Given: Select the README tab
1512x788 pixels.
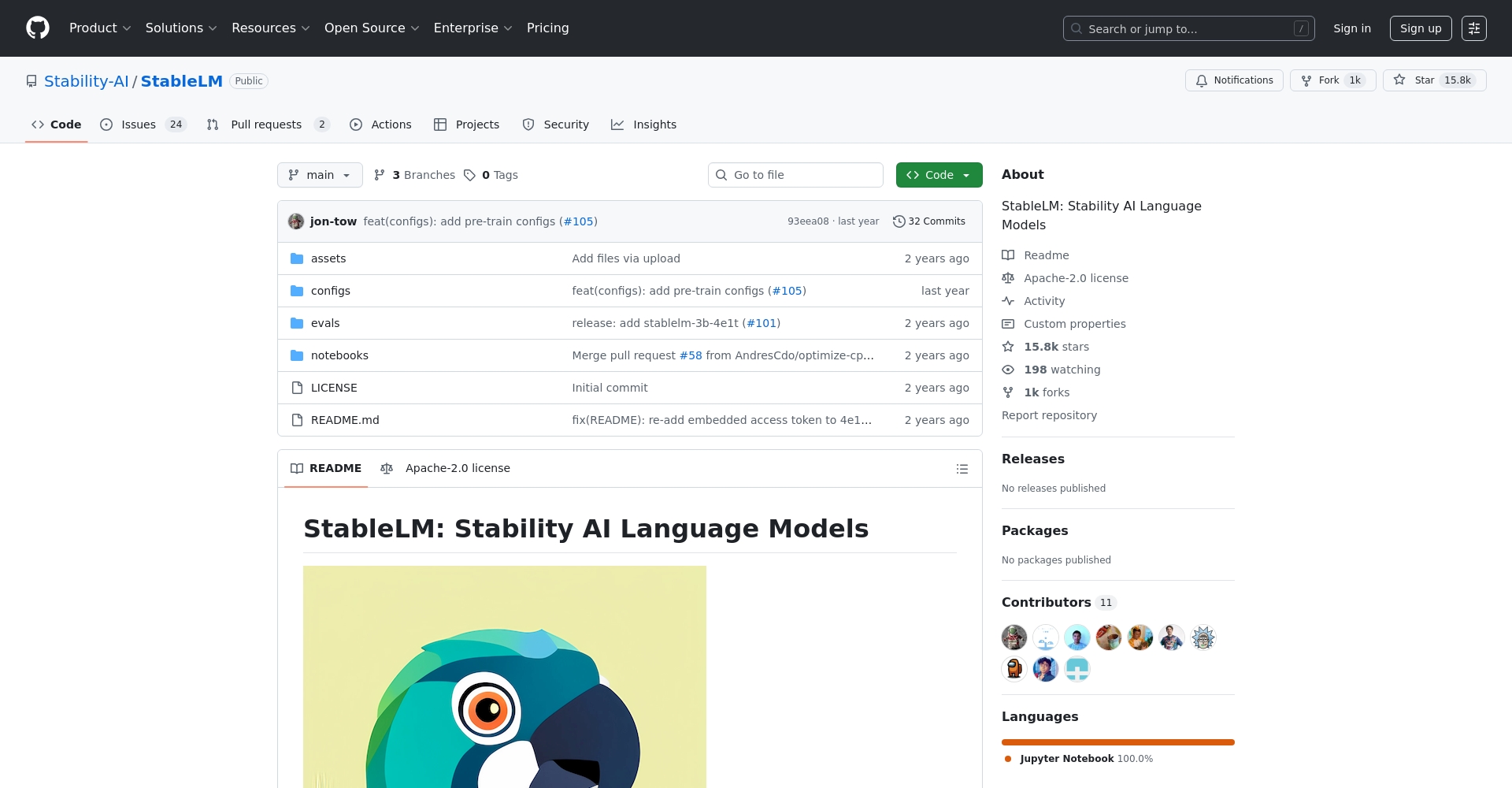Looking at the screenshot, I should 326,468.
